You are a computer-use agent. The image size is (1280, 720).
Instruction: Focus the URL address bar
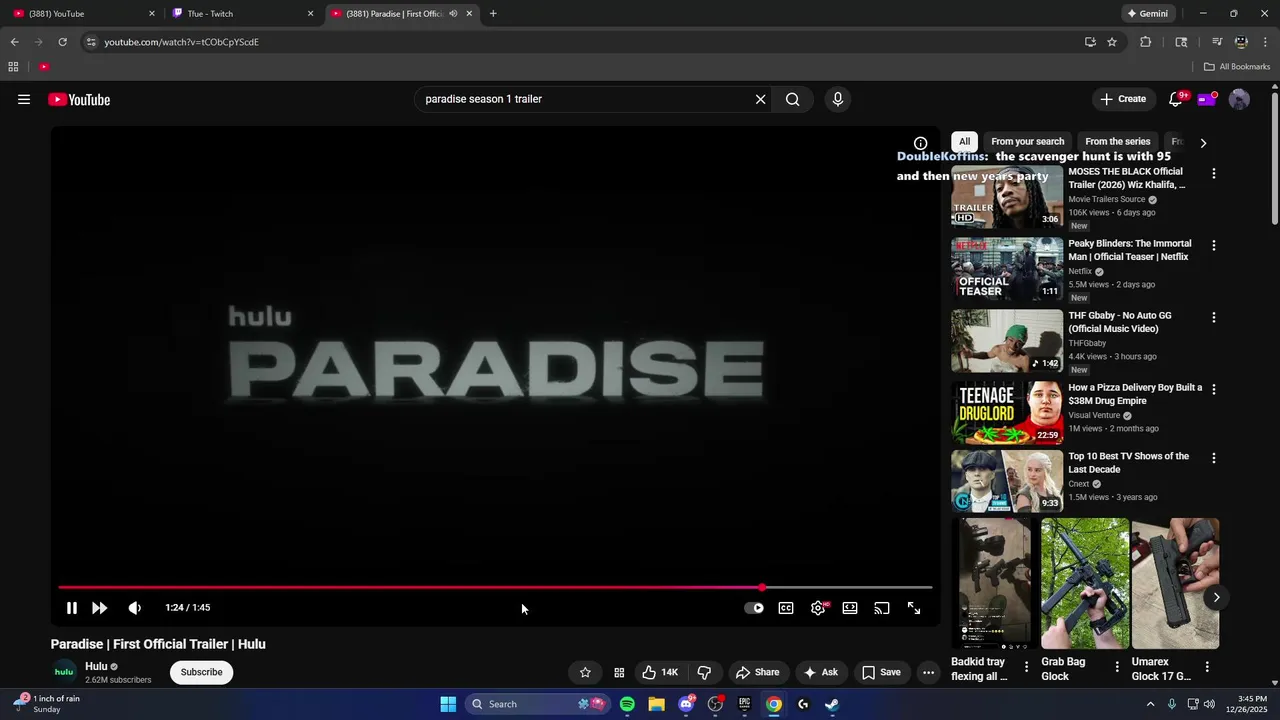tap(580, 42)
